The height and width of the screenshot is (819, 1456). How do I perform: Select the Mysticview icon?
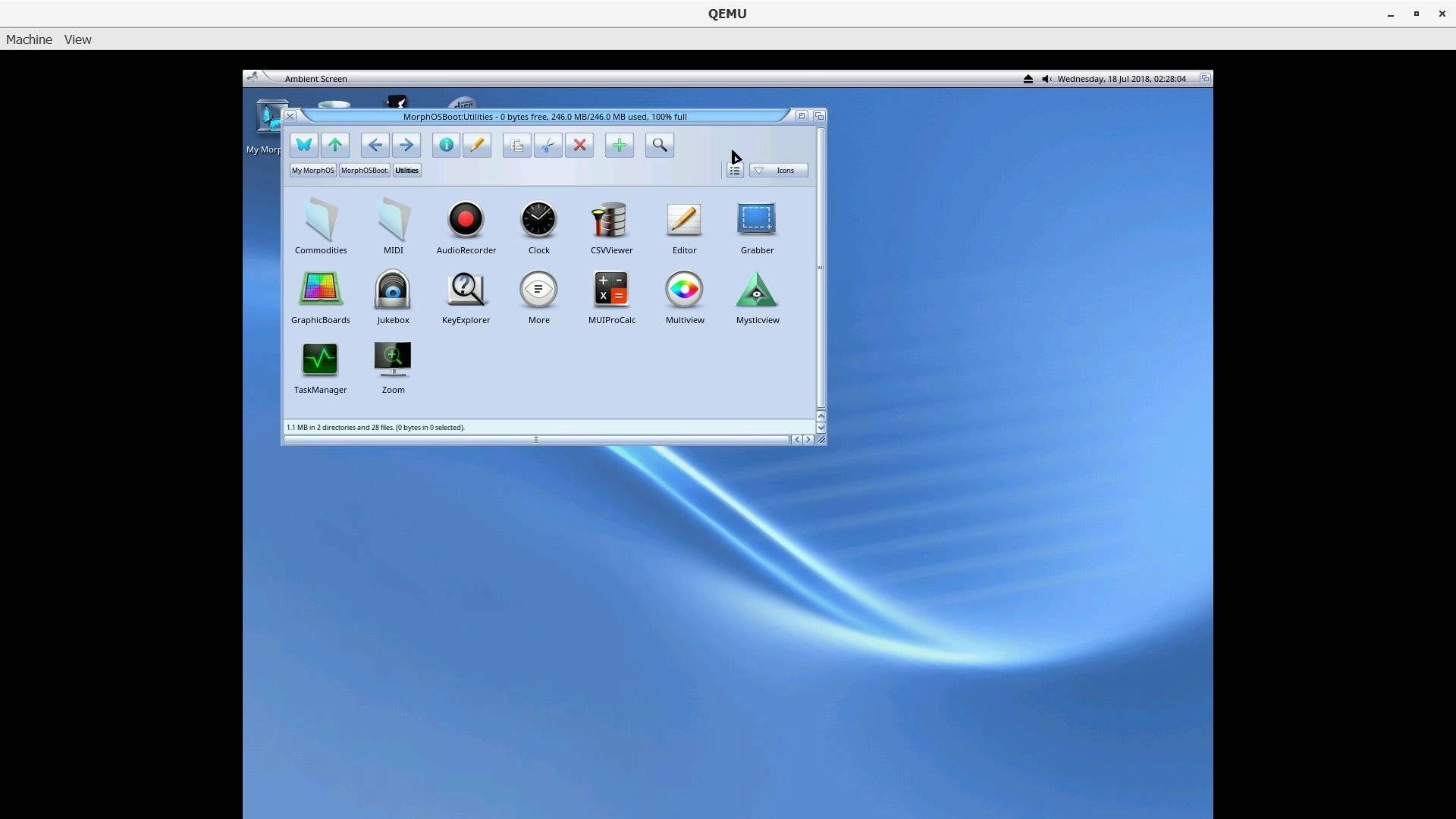pyautogui.click(x=757, y=297)
